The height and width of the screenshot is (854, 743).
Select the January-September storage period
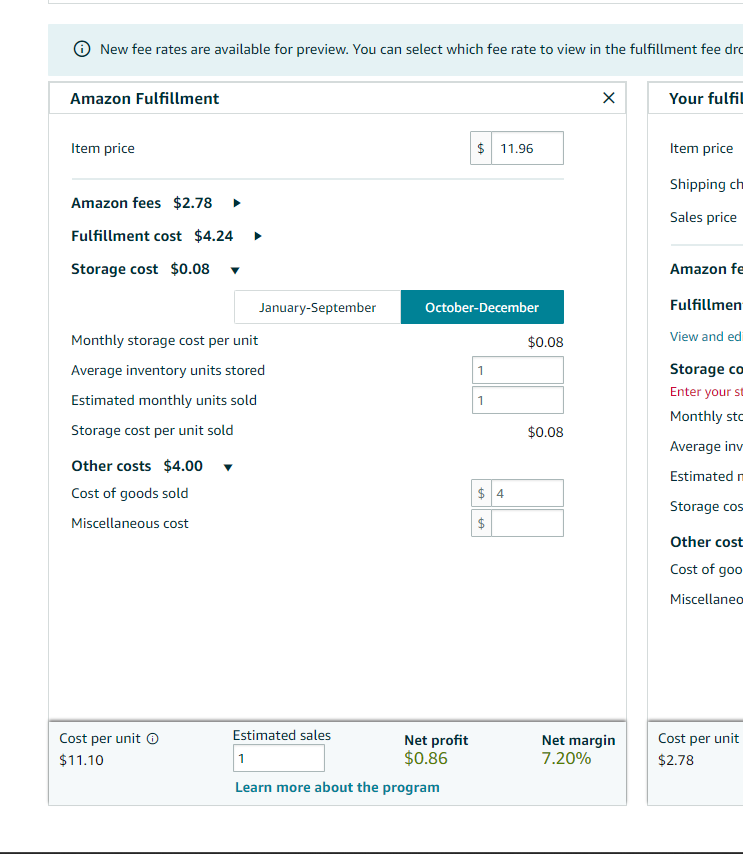click(x=318, y=307)
